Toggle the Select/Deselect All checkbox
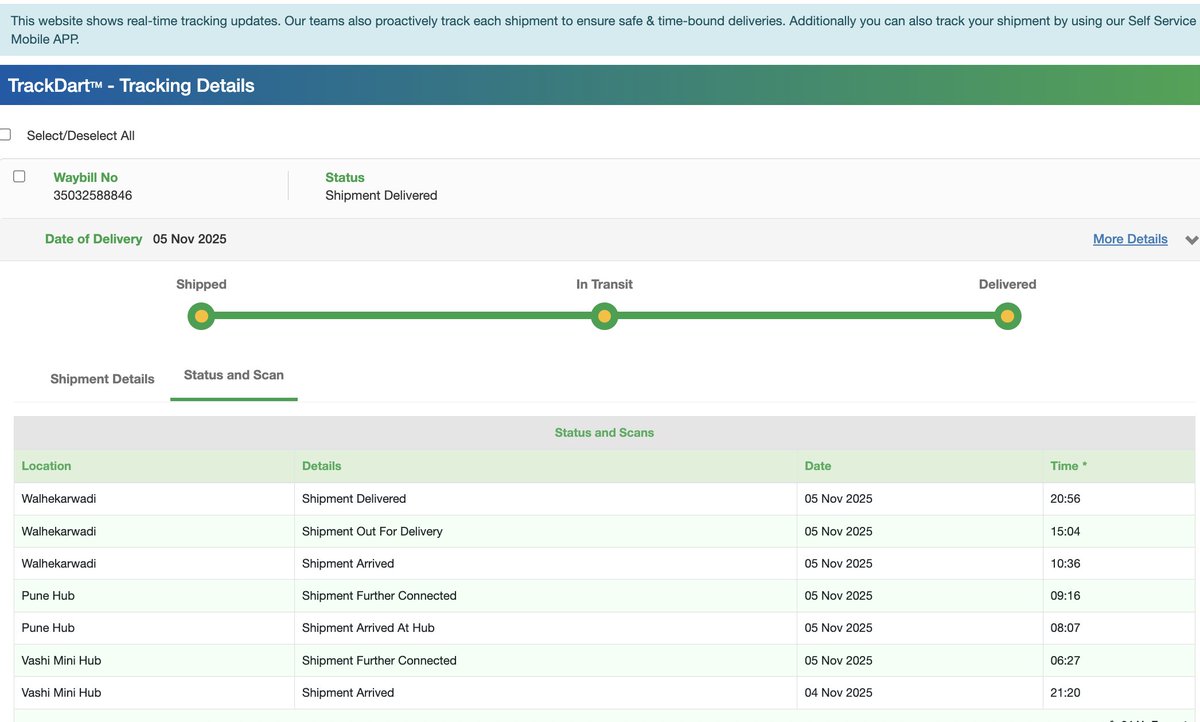1200x722 pixels. pos(4,135)
